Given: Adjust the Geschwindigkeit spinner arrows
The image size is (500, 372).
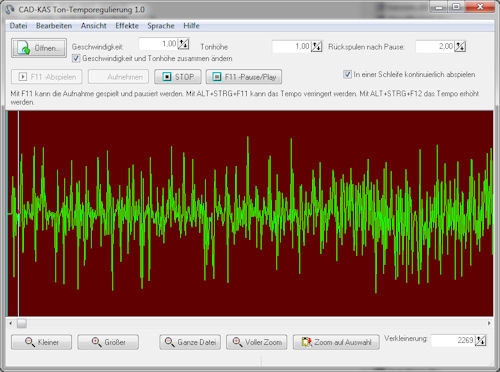Looking at the screenshot, I should tap(184, 44).
